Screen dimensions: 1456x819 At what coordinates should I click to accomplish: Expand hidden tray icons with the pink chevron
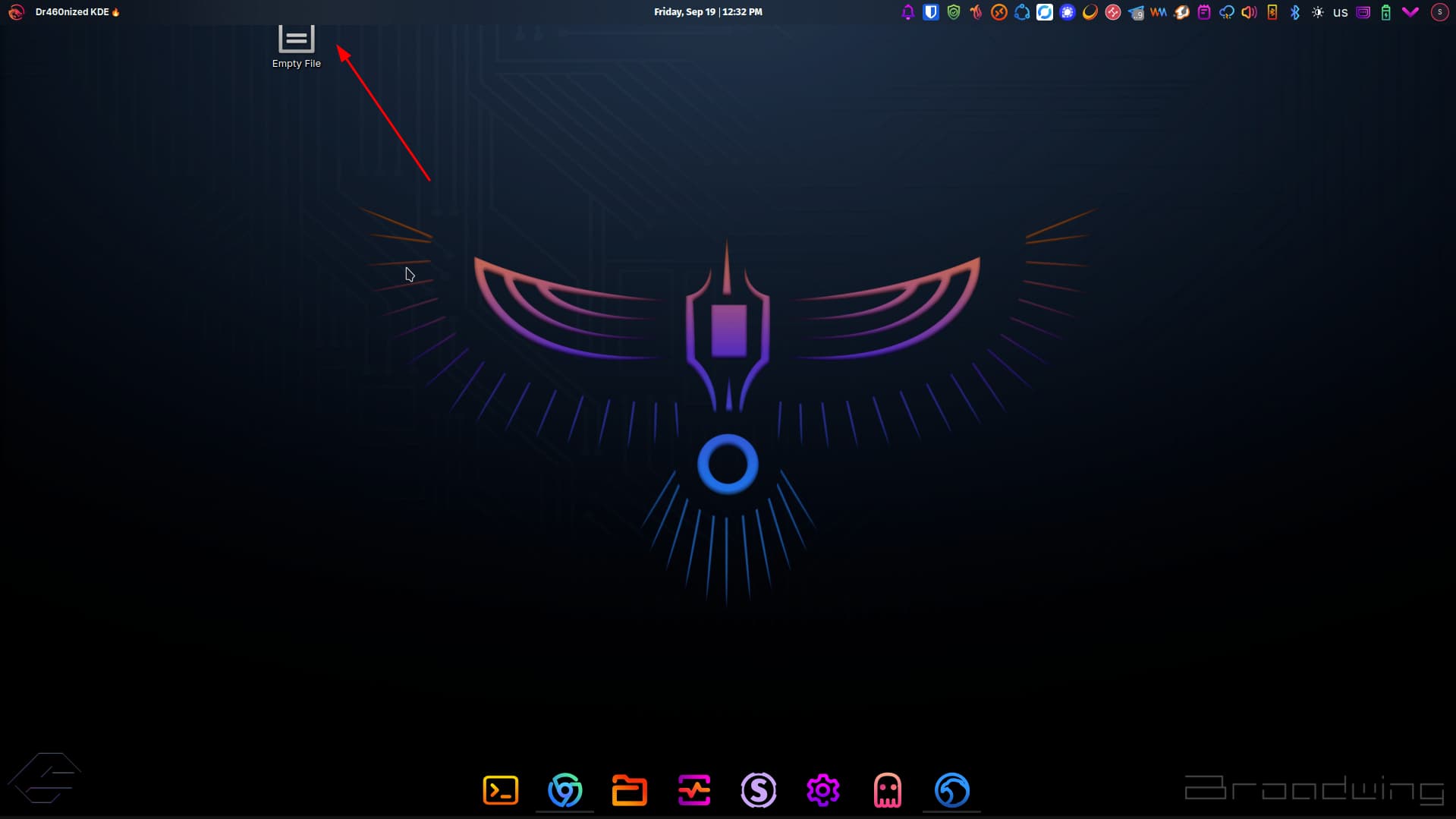click(x=1410, y=12)
